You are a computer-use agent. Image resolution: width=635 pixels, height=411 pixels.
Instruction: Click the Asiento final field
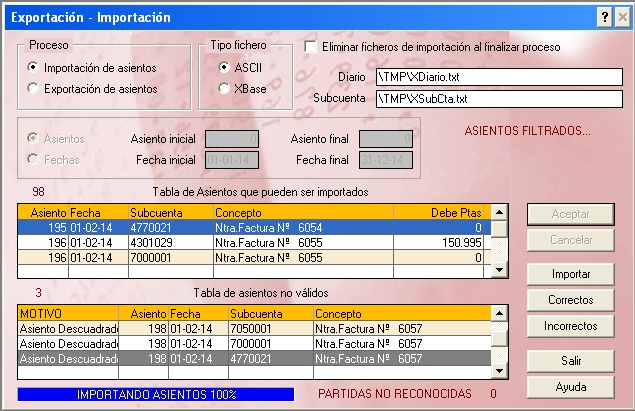point(386,139)
